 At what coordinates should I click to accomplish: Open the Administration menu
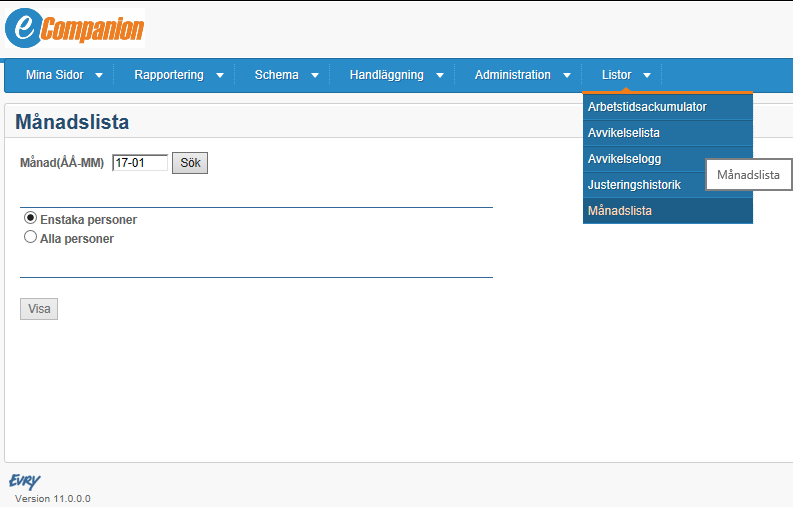(x=512, y=75)
